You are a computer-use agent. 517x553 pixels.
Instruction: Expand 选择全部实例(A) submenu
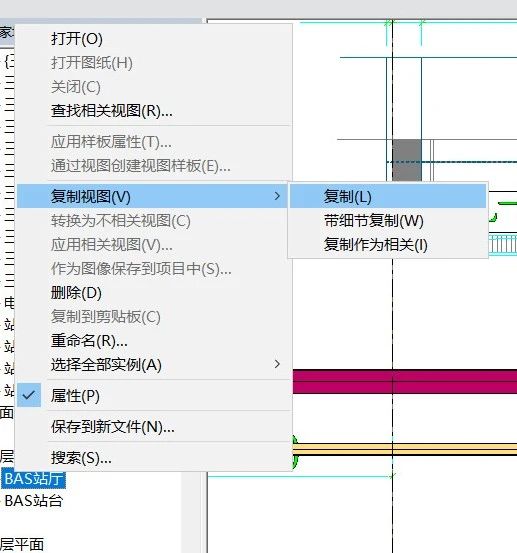[x=154, y=365]
